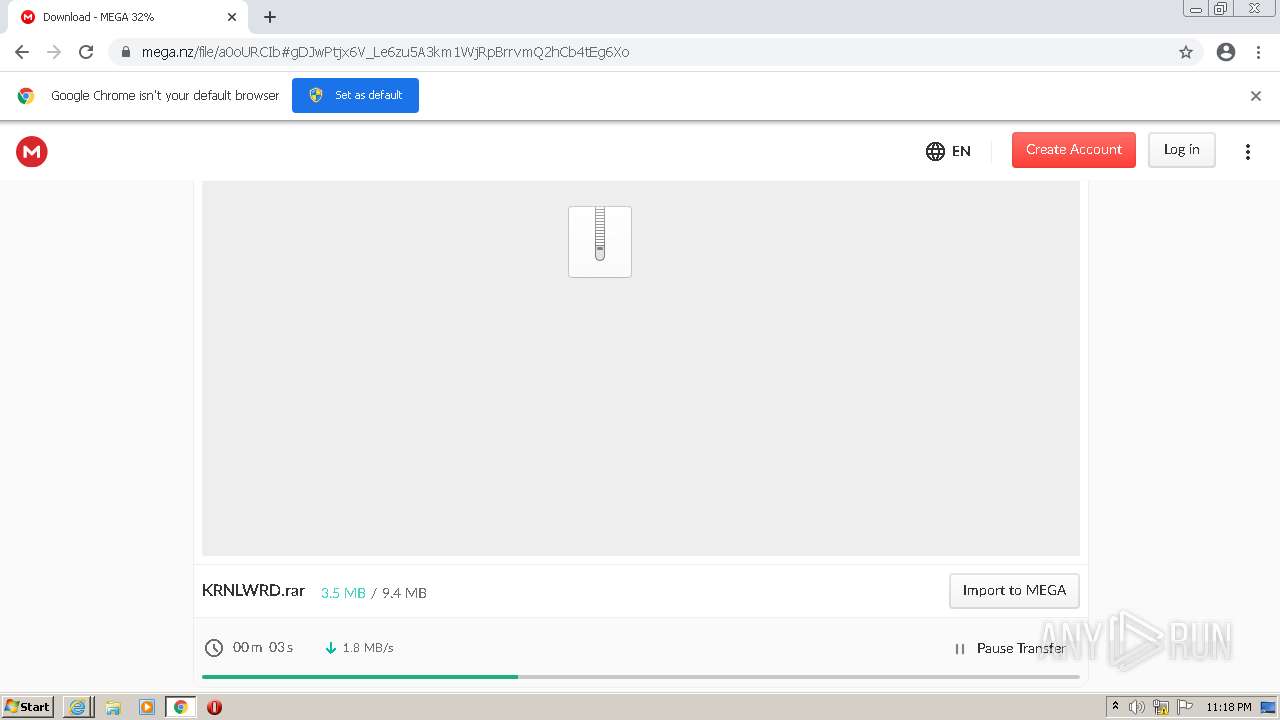The width and height of the screenshot is (1280, 720).
Task: Pause the transfer
Action: [1011, 648]
